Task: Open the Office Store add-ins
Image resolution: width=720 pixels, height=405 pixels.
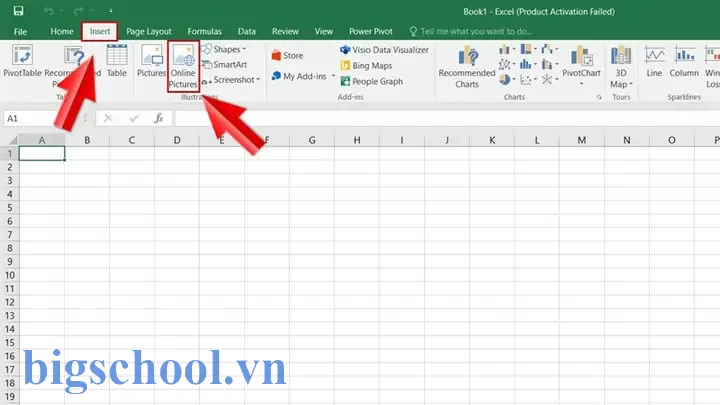Action: pos(287,56)
